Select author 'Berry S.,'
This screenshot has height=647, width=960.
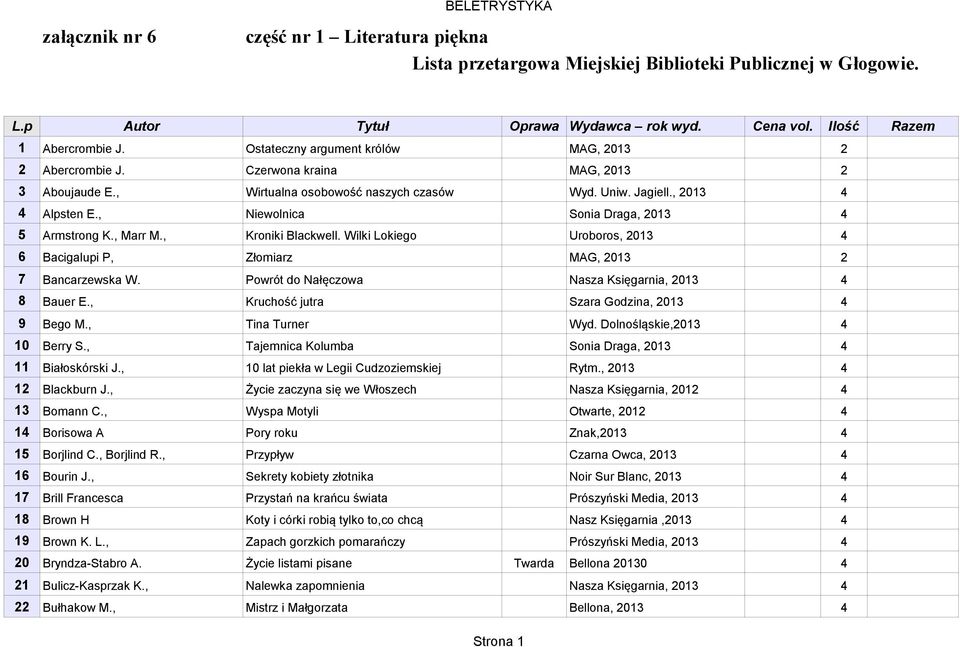coord(66,346)
